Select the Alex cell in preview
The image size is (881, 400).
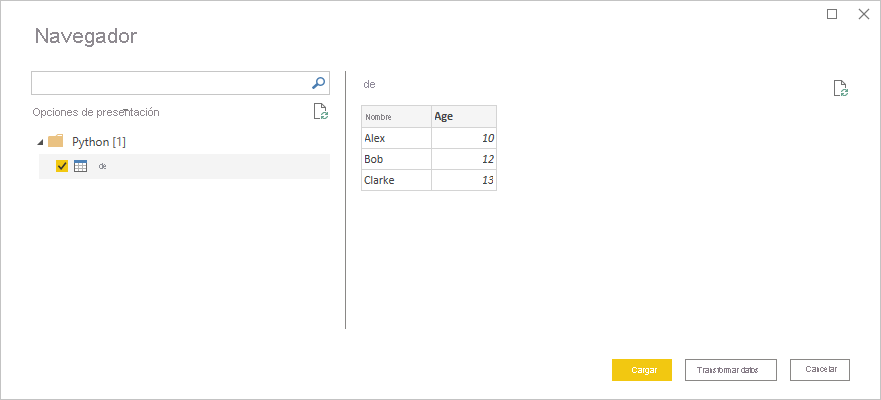point(396,138)
